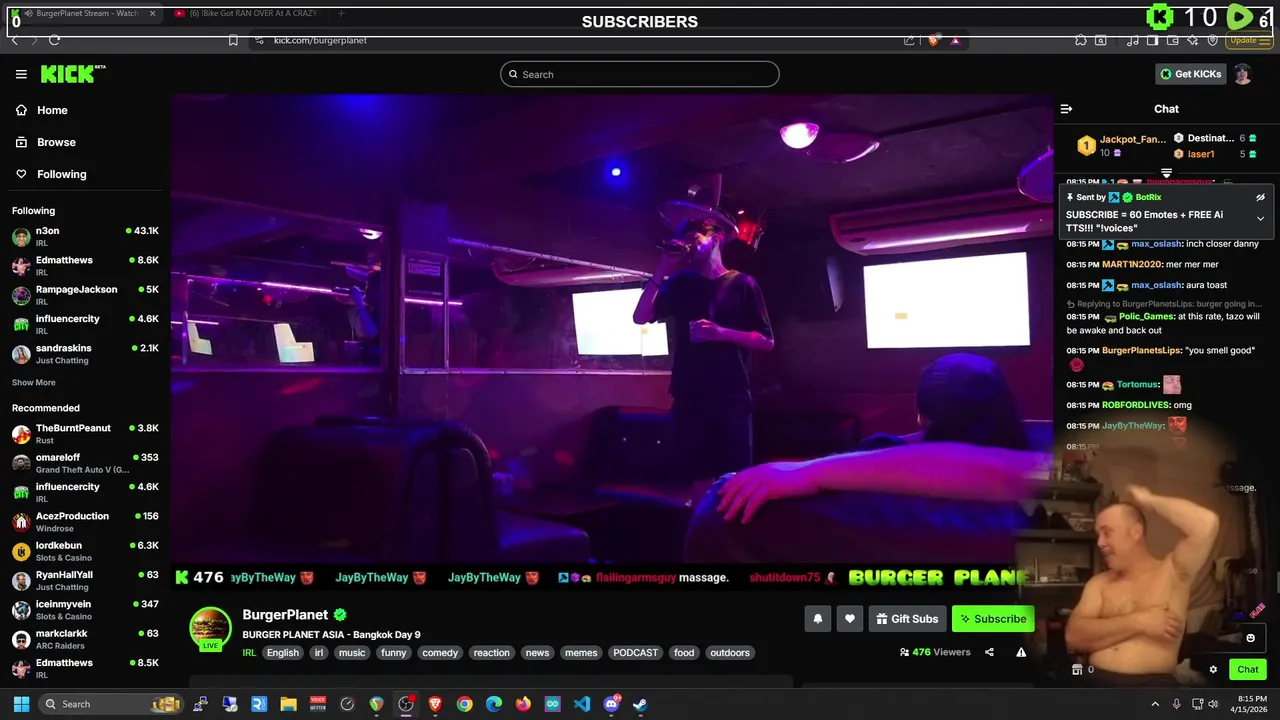Open Visual Studio Code from taskbar
Screen dimensions: 1280x720
pyautogui.click(x=582, y=704)
